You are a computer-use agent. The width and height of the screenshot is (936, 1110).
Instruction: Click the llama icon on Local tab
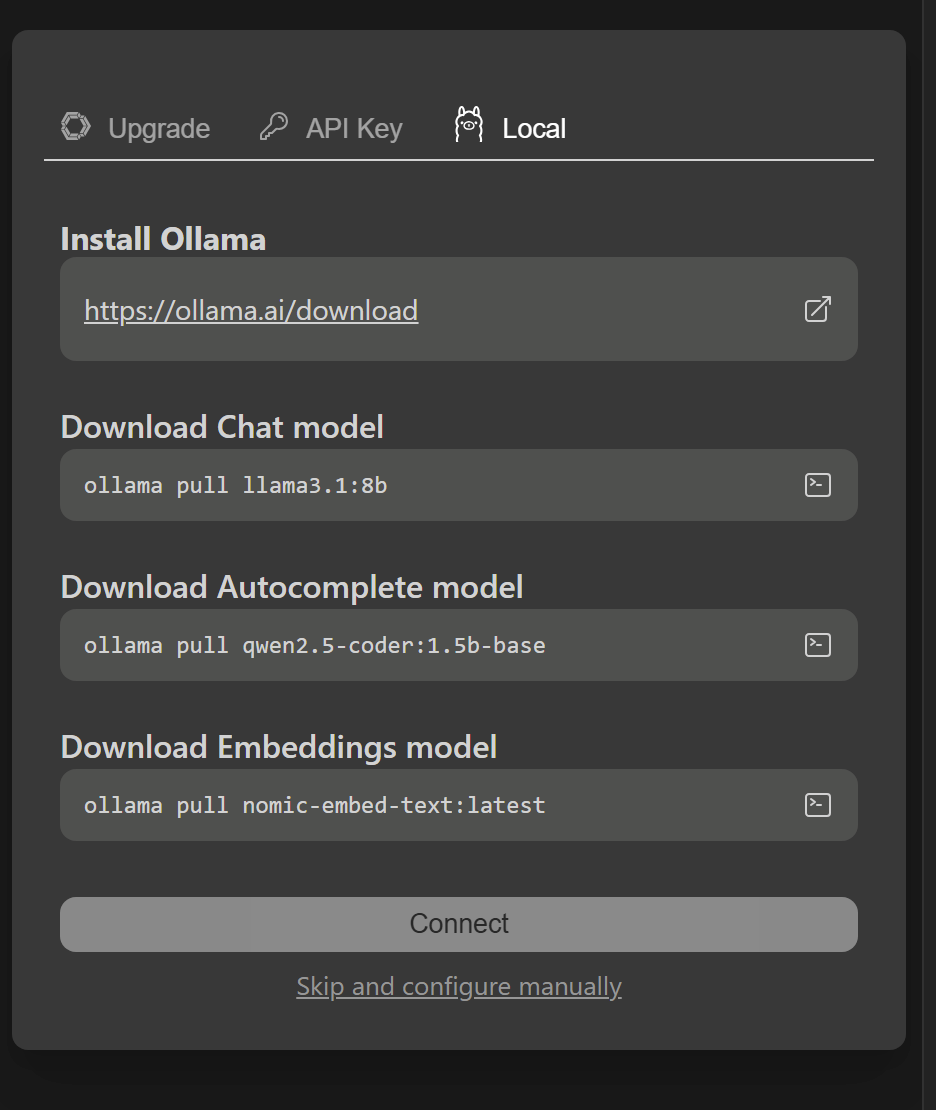[x=468, y=125]
